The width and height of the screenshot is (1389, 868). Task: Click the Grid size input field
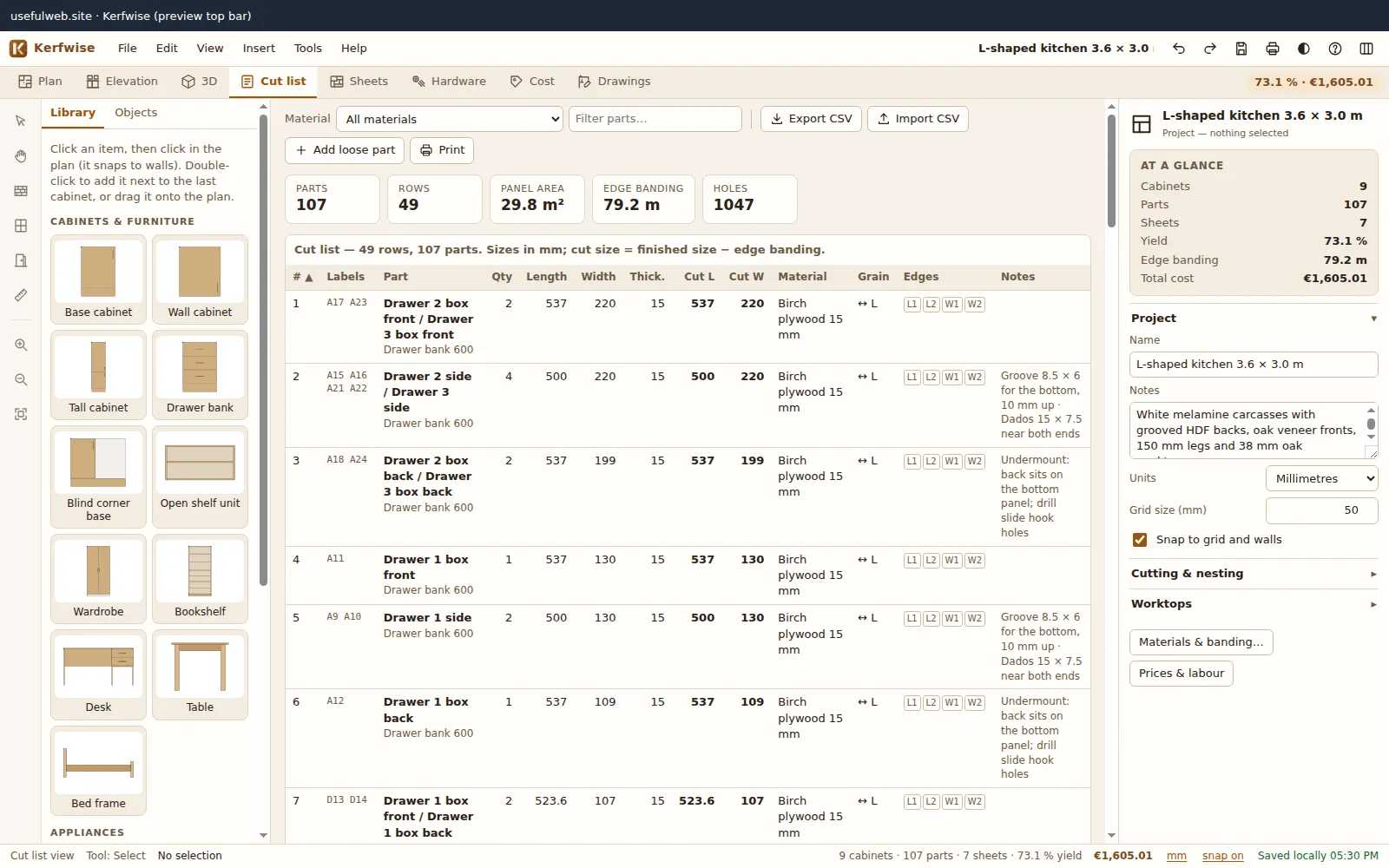1321,510
